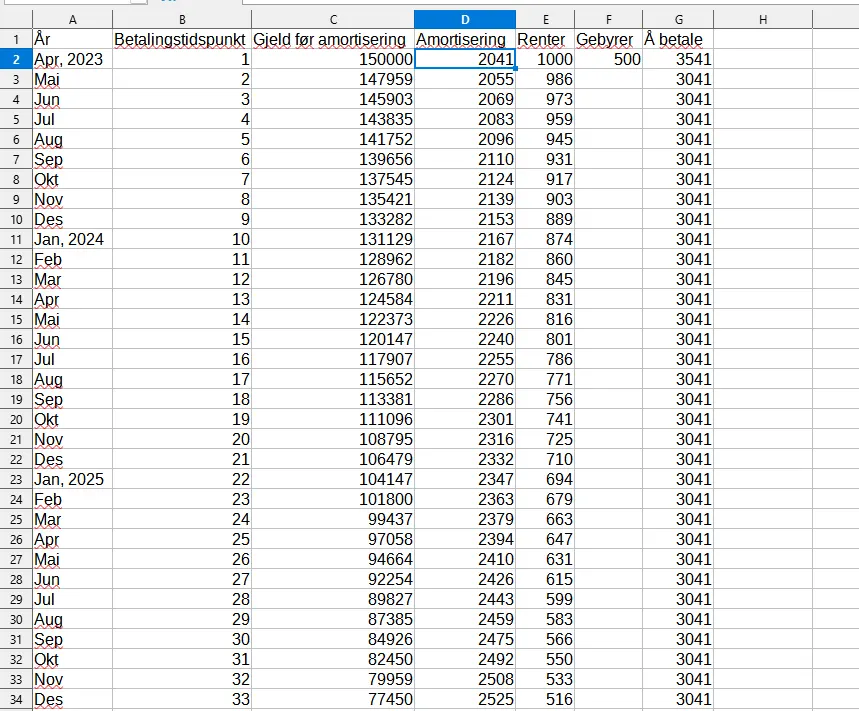Select interest cell 986
The width and height of the screenshot is (859, 711).
tap(546, 79)
